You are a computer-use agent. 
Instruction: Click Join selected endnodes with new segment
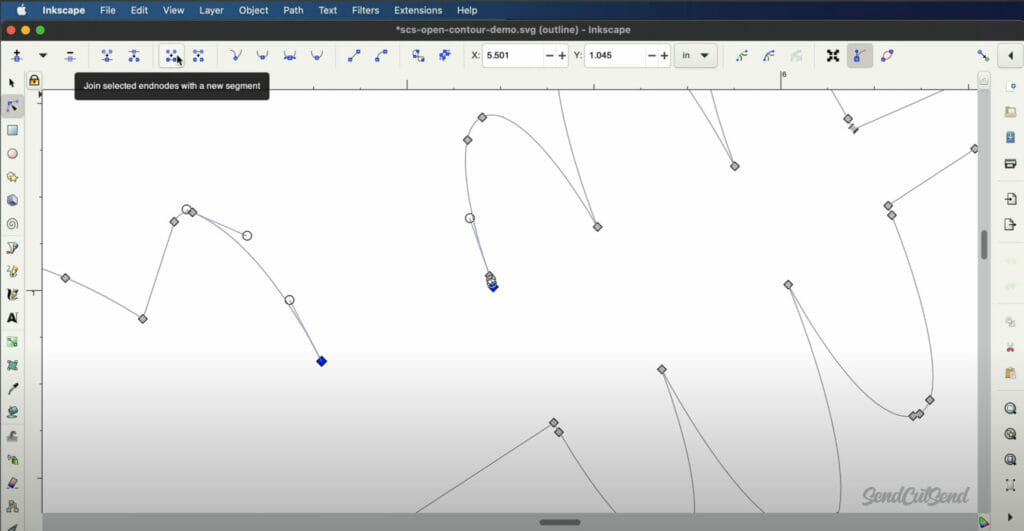pos(171,56)
